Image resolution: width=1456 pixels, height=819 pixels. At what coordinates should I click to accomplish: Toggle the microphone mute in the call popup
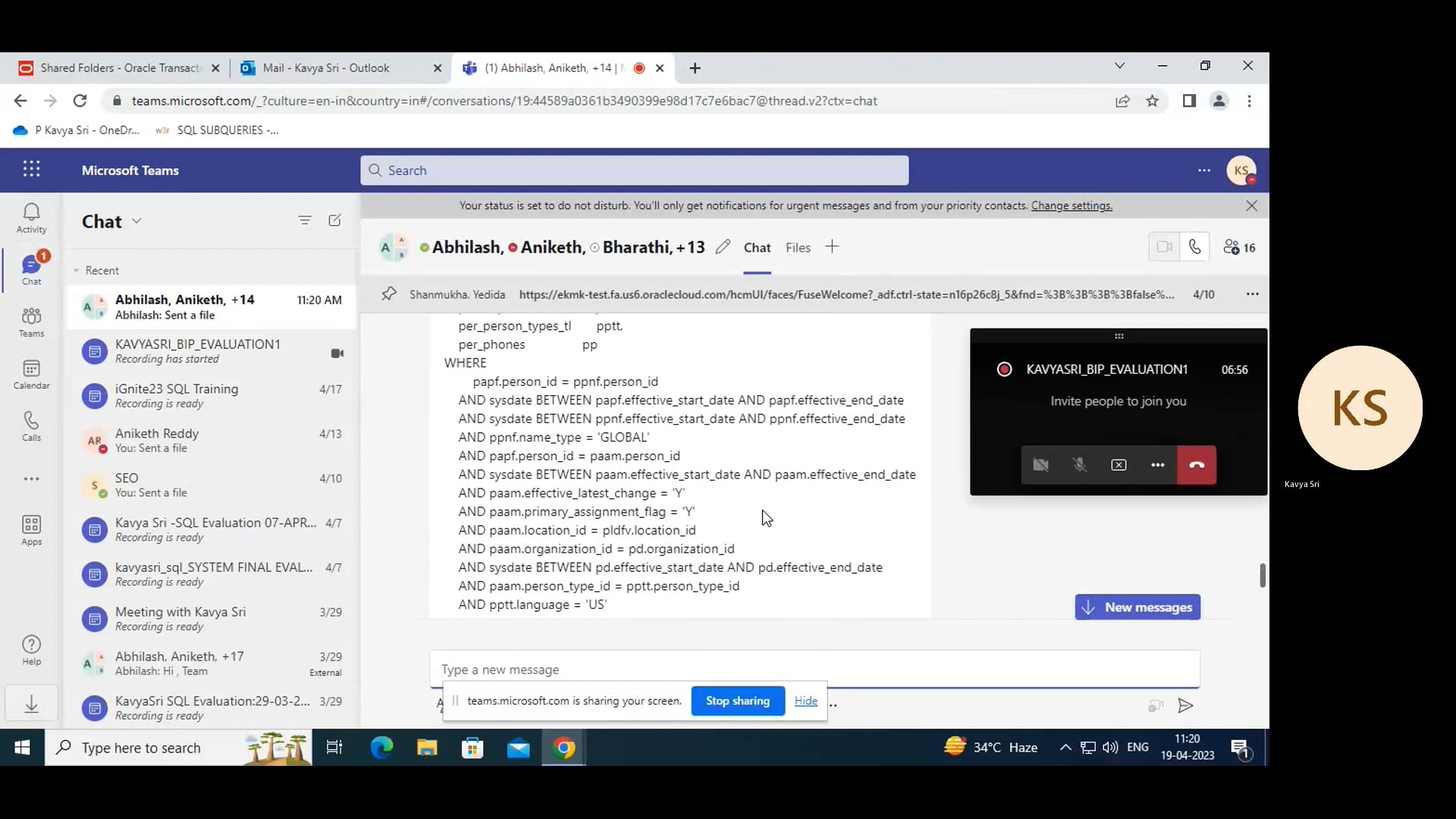click(1080, 465)
